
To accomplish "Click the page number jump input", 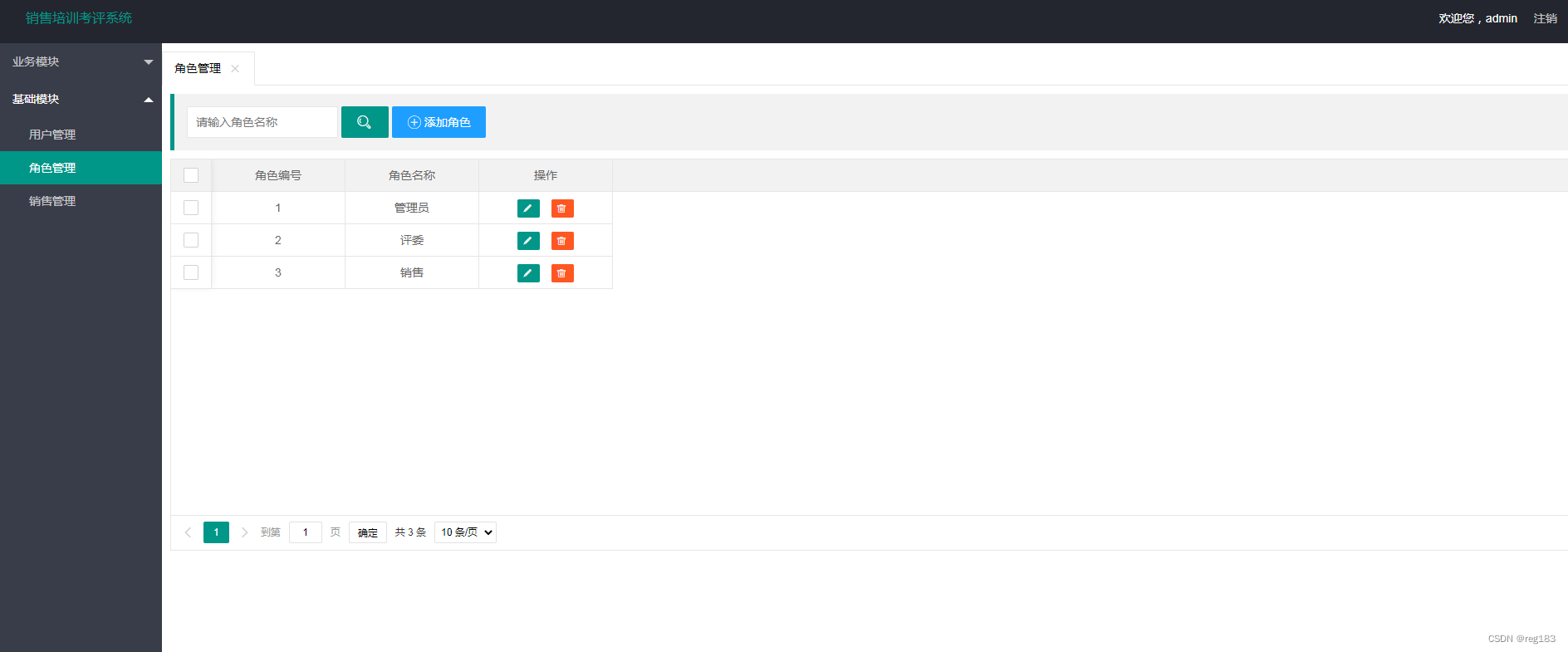I will [x=306, y=532].
